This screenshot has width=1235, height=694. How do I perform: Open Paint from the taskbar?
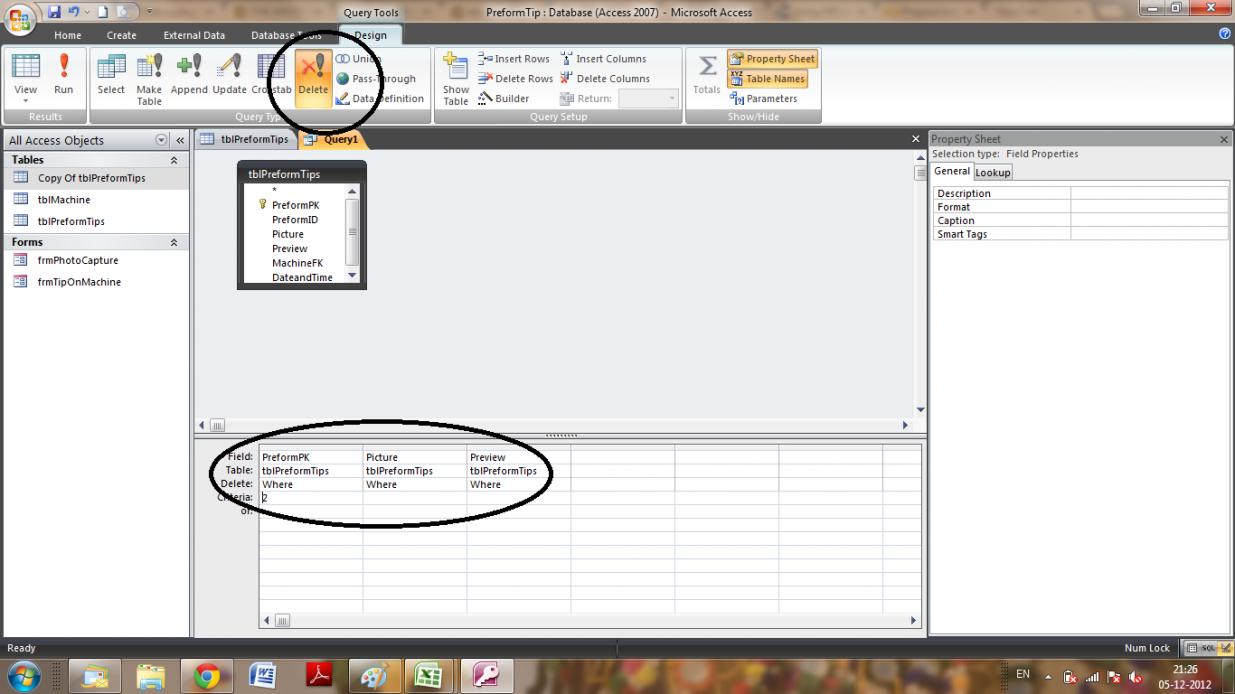(x=374, y=677)
